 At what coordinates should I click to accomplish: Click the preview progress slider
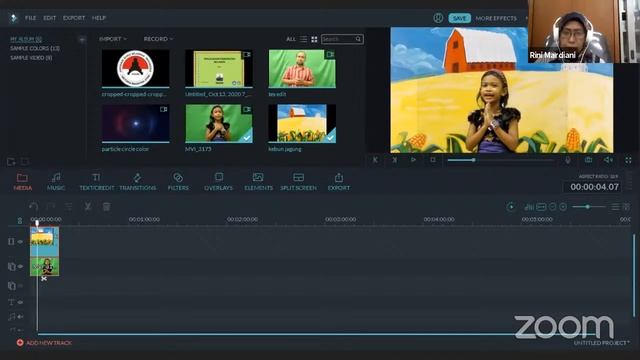coord(500,160)
